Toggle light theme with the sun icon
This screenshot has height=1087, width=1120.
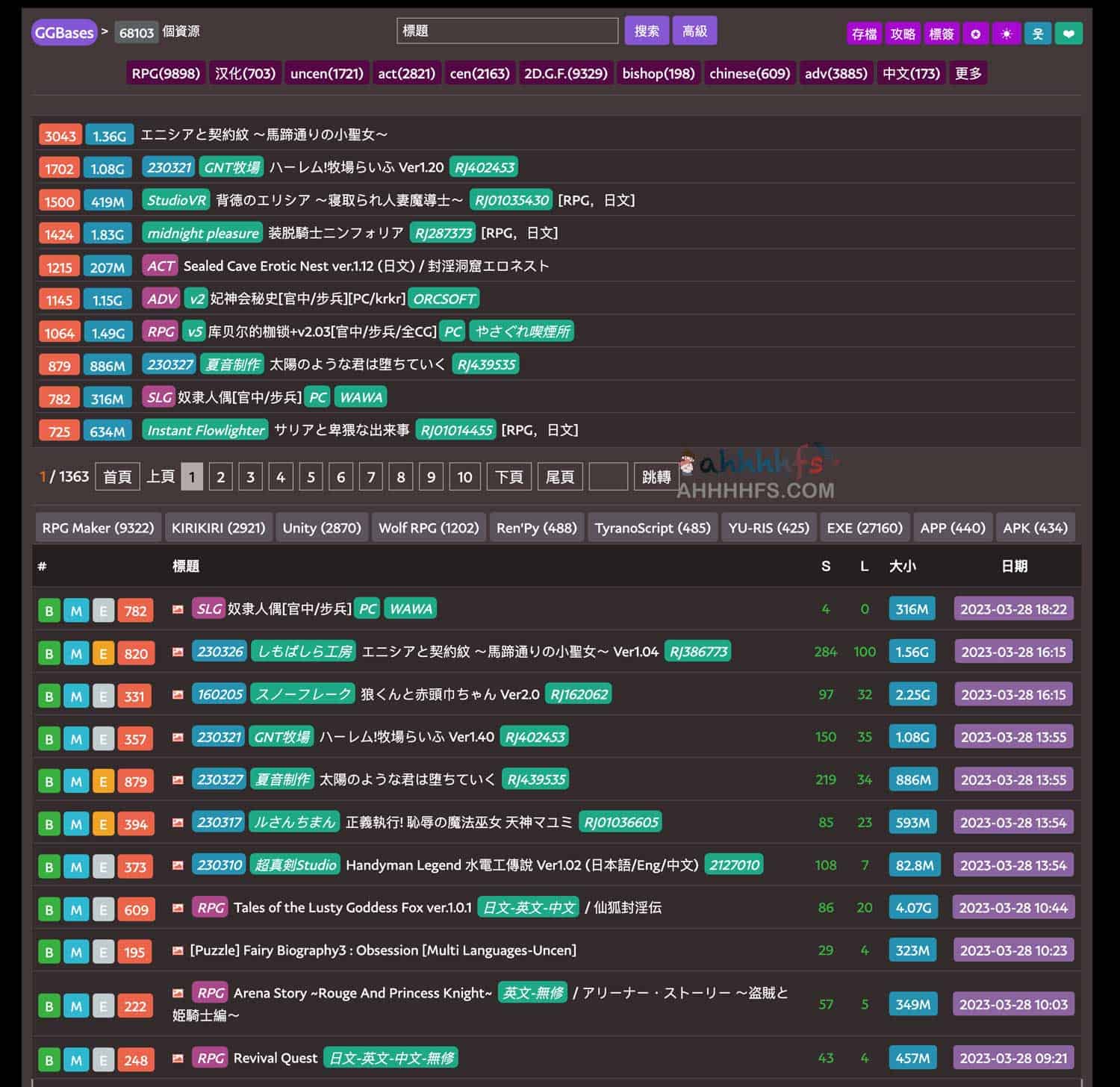[x=1007, y=34]
